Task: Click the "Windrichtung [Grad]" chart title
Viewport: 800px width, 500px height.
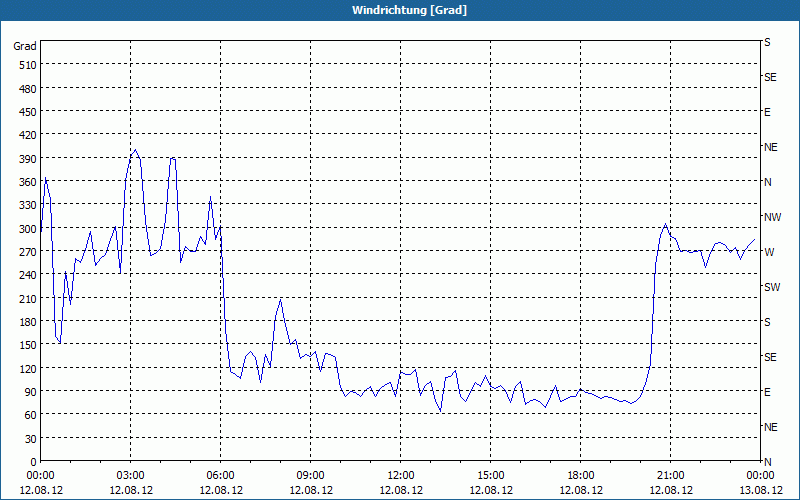Action: click(409, 10)
